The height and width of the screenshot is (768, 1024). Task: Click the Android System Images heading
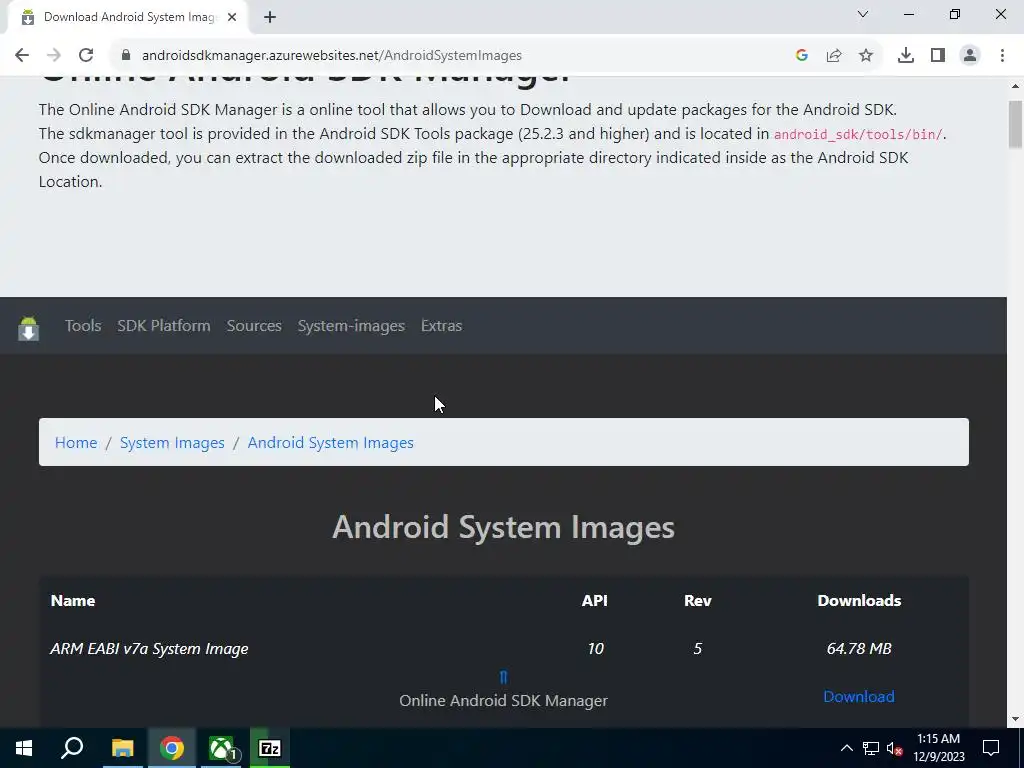[504, 527]
